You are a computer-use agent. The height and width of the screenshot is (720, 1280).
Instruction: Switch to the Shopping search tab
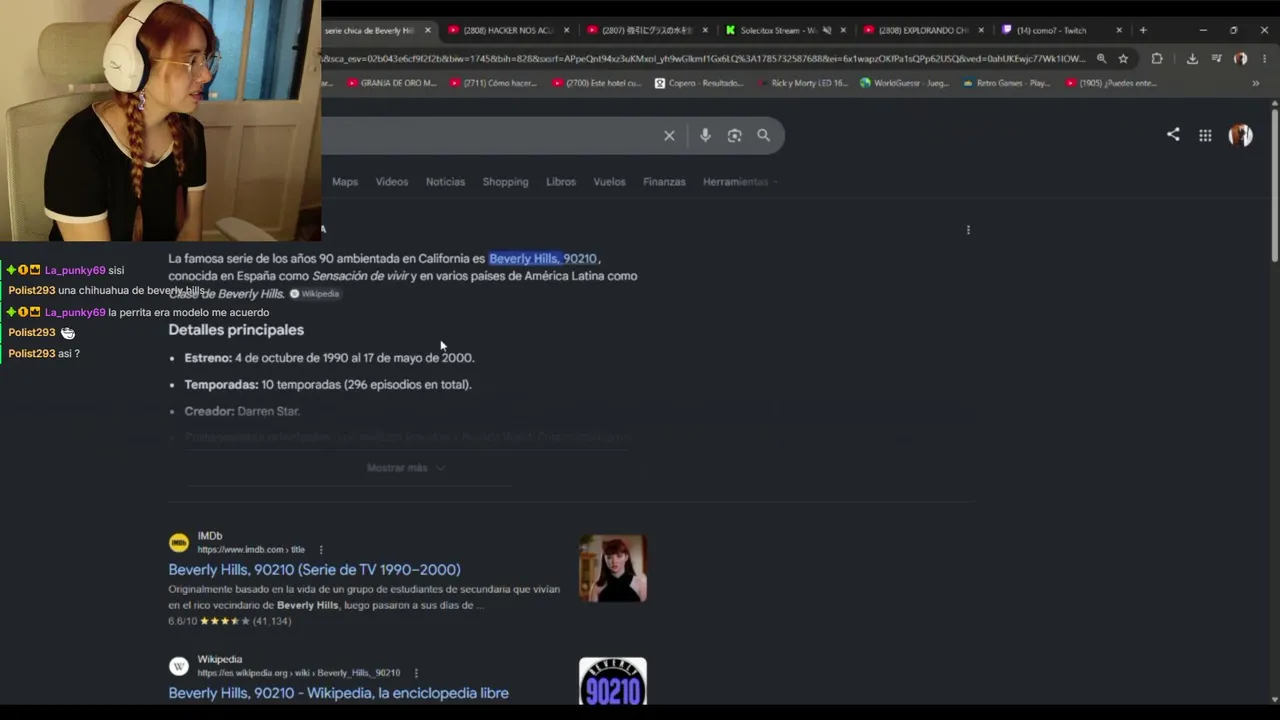click(505, 182)
